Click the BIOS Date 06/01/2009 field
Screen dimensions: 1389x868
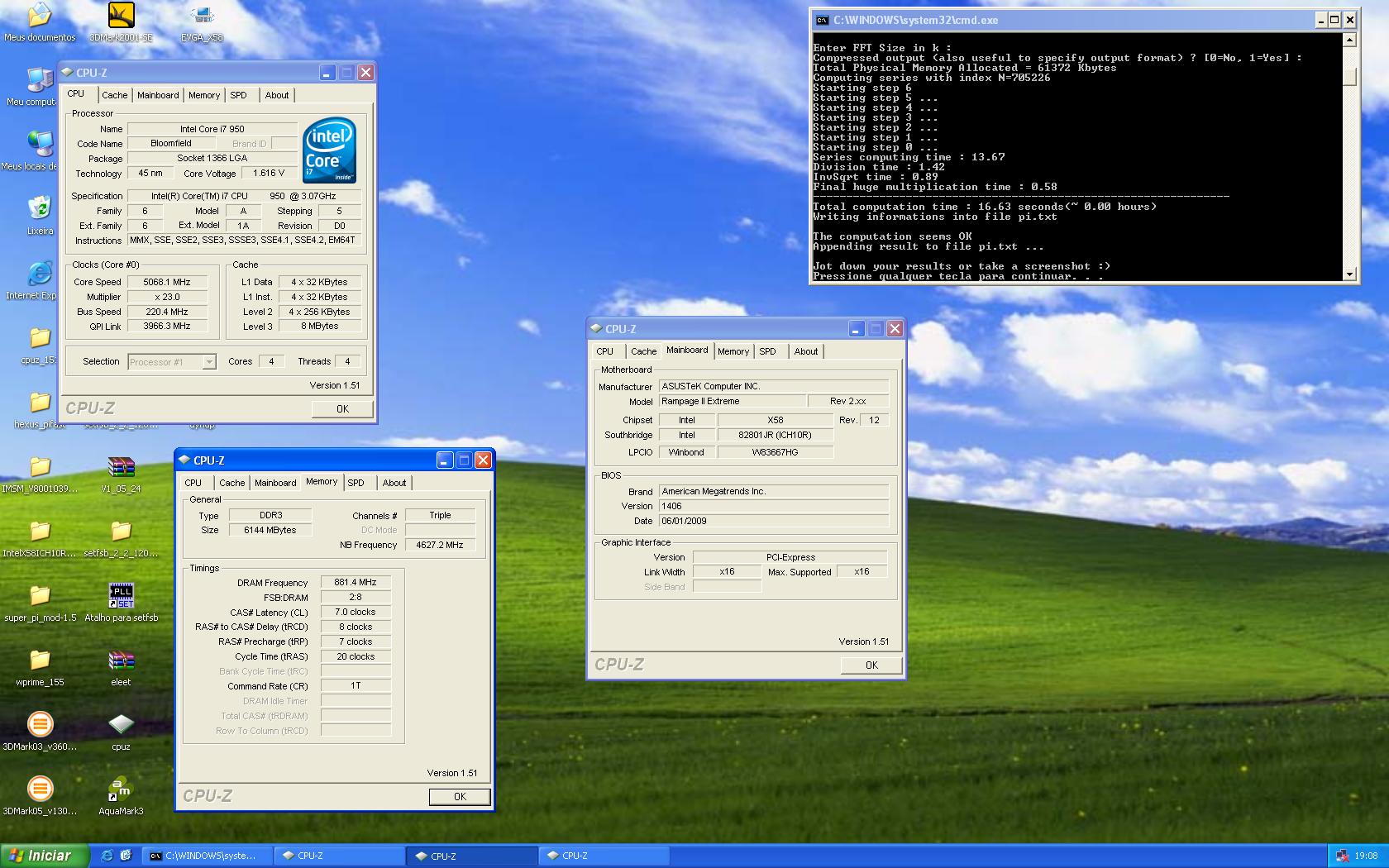coord(774,522)
